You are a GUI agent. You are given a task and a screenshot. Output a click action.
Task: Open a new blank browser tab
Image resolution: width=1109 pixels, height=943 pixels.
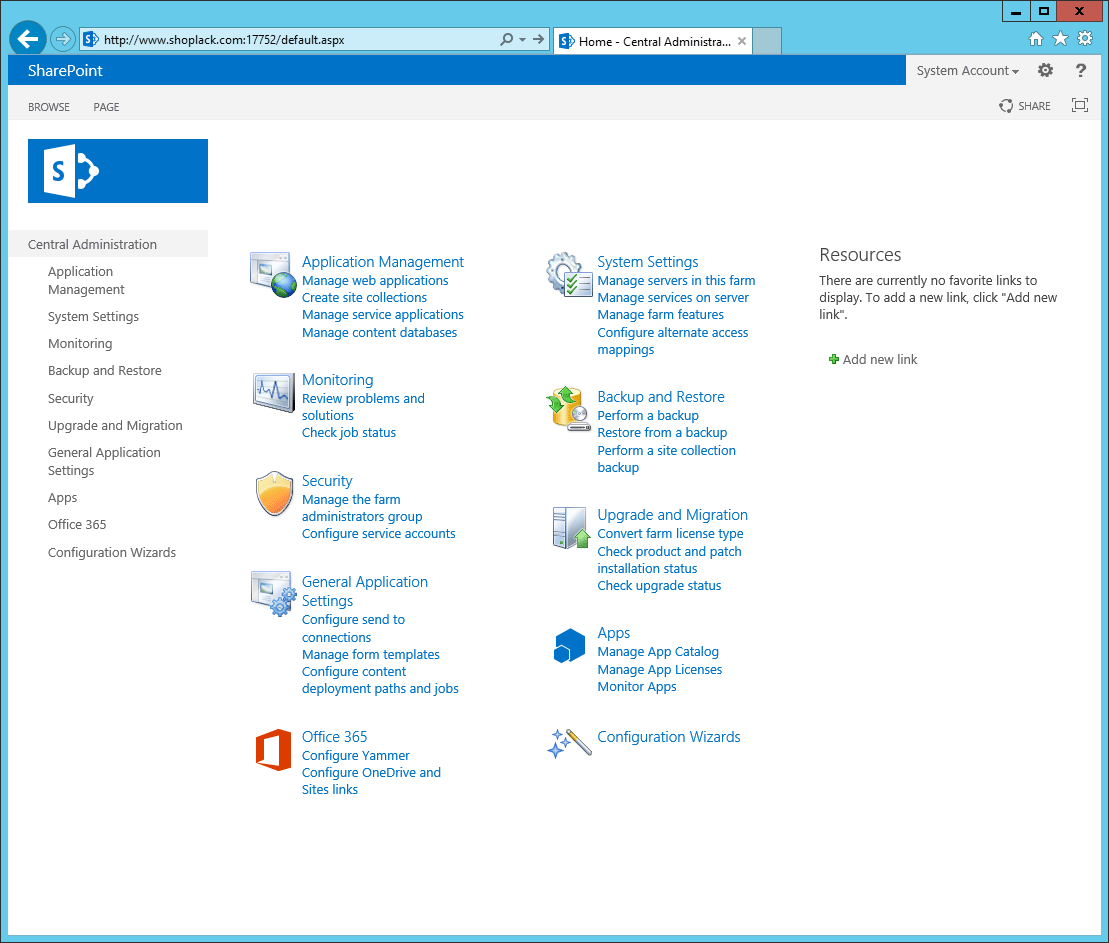[x=767, y=41]
